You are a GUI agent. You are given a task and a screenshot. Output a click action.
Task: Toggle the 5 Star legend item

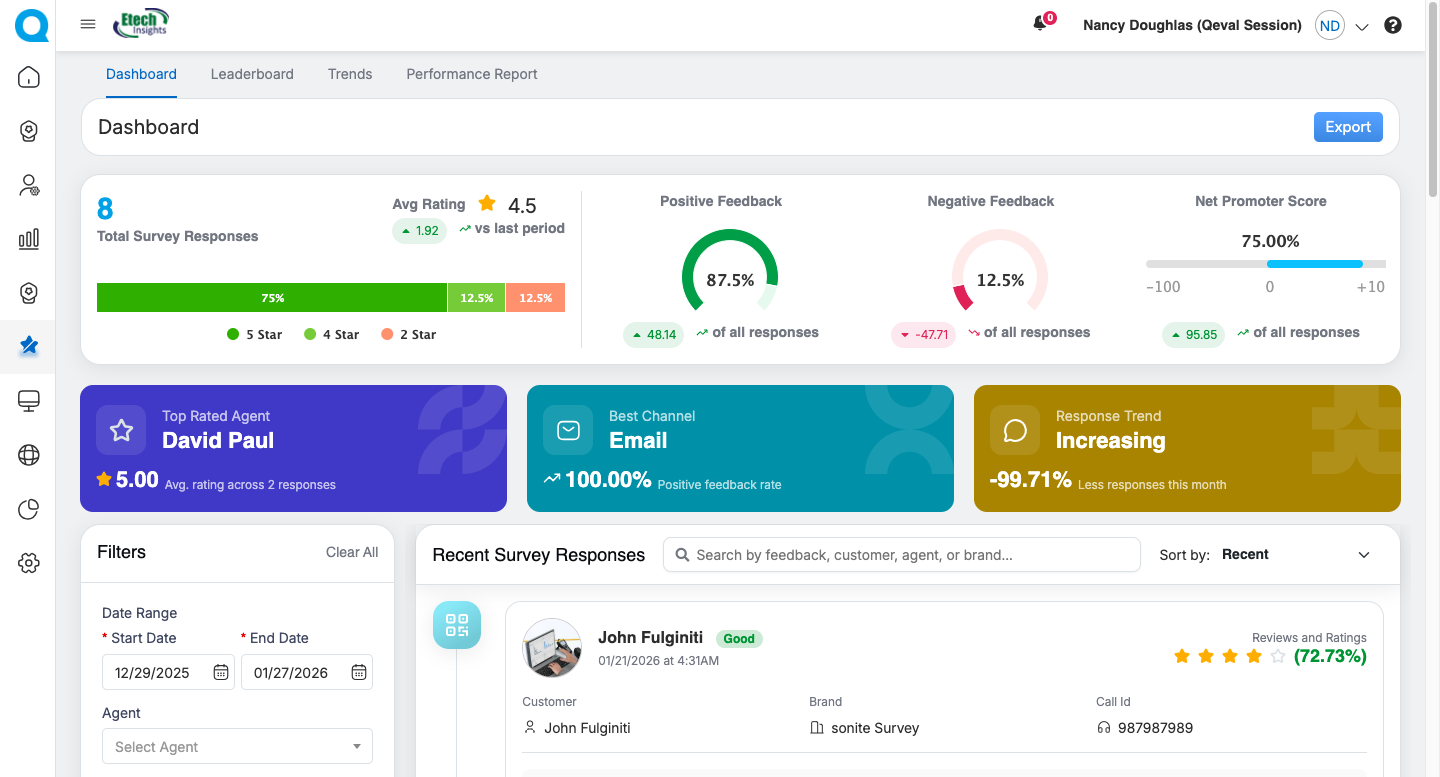coord(255,335)
